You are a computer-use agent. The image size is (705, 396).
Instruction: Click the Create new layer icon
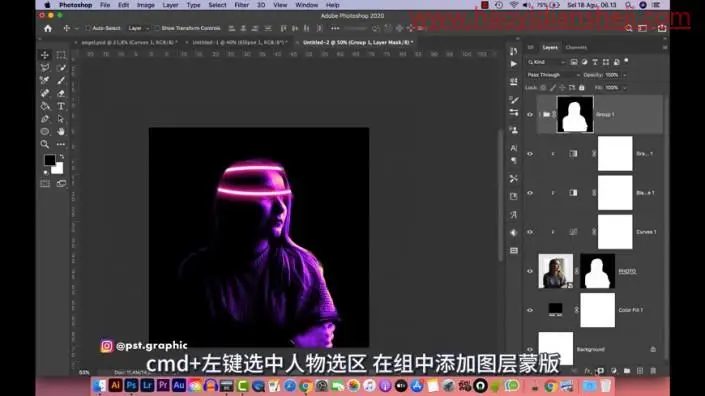(640, 371)
